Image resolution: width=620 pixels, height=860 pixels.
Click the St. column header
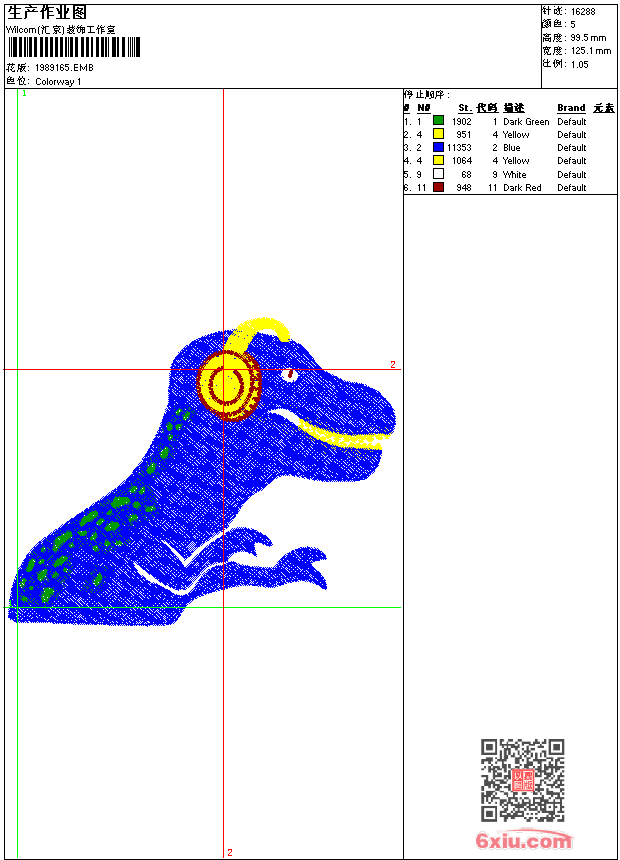tap(465, 108)
